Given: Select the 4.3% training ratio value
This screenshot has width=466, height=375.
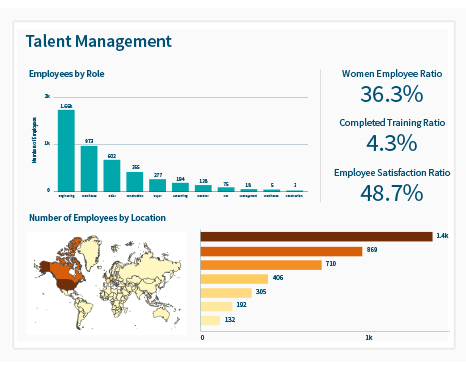Looking at the screenshot, I should 392,143.
